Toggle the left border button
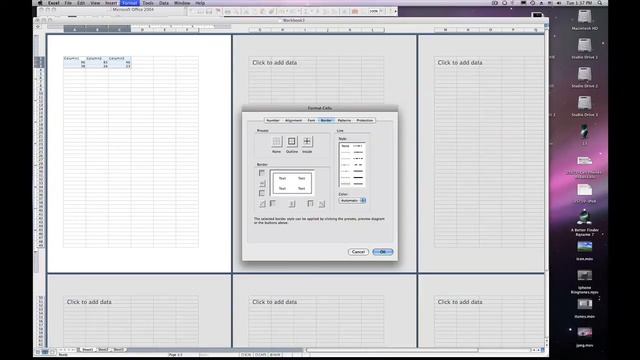The height and width of the screenshot is (360, 640). click(273, 204)
